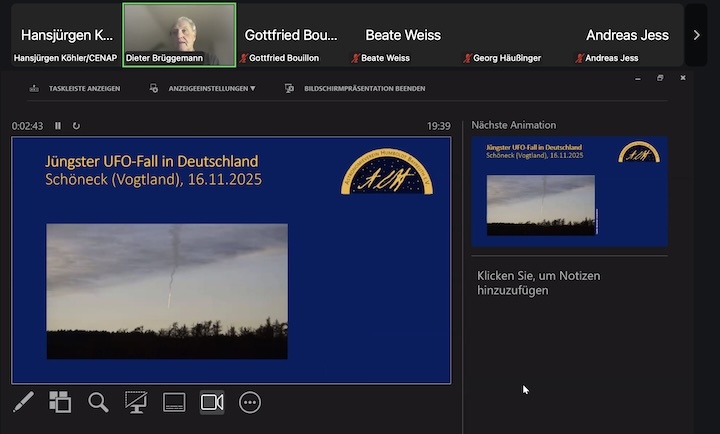Toggle subtitles icon in presenter toolbar

click(174, 402)
